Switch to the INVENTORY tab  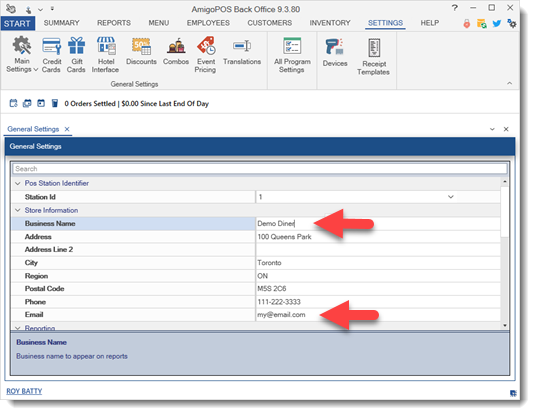(x=330, y=23)
